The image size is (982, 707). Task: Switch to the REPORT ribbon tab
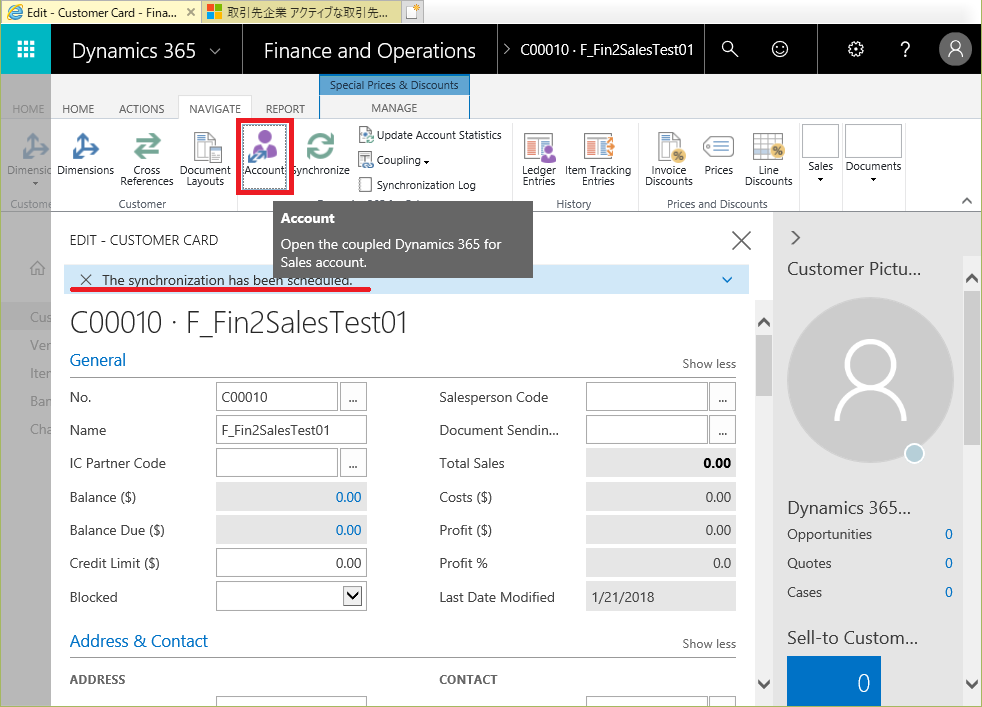(x=285, y=109)
